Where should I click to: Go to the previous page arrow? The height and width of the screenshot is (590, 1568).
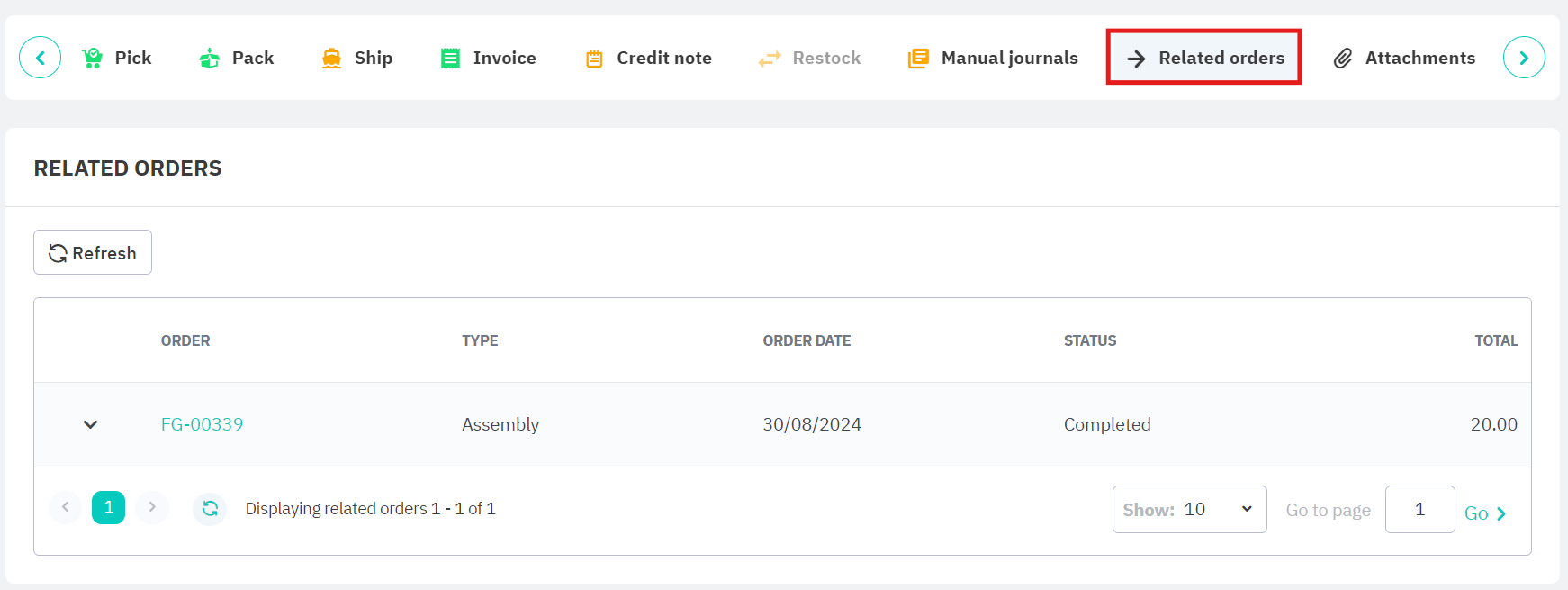tap(65, 508)
